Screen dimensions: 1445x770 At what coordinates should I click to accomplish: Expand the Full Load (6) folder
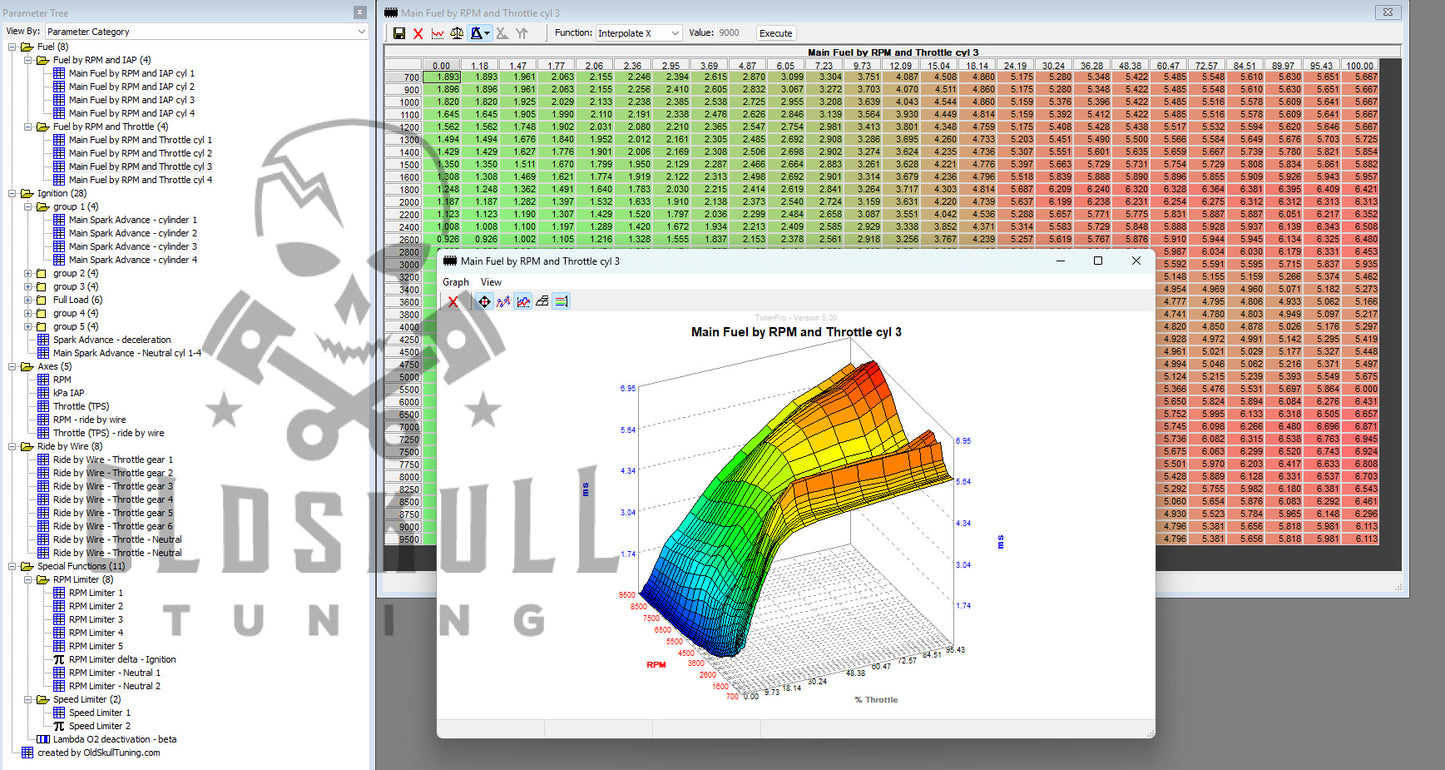tap(29, 300)
